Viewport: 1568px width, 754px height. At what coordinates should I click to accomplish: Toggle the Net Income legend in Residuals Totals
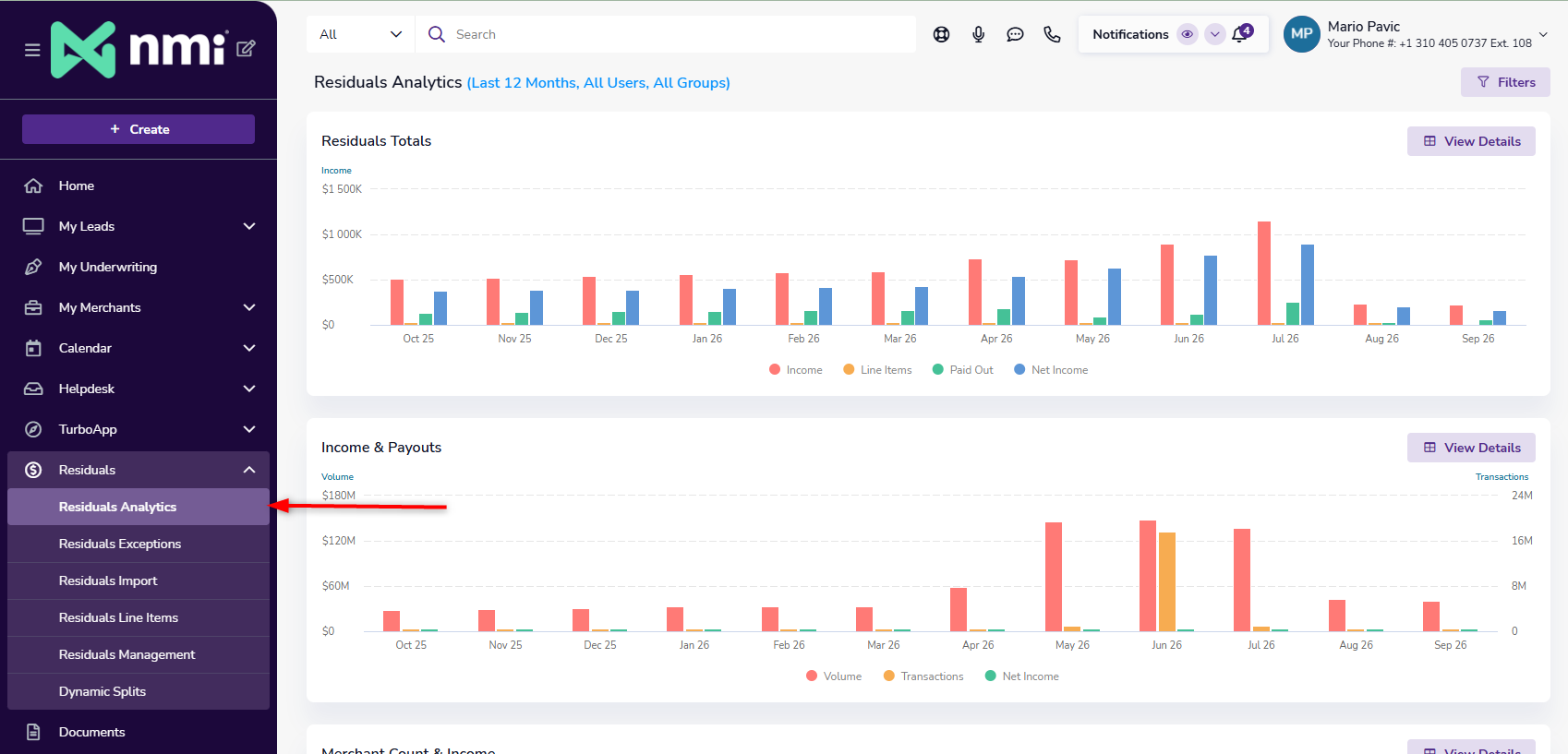[1051, 370]
